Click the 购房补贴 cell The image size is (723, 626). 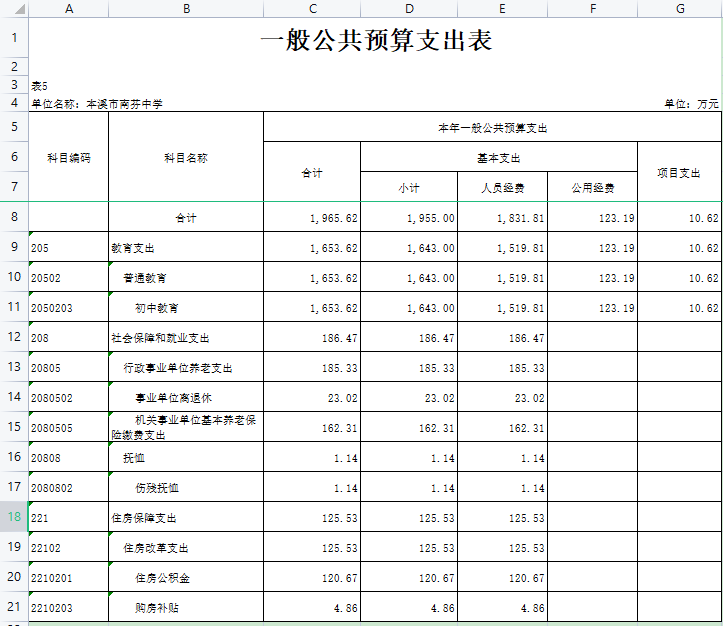coord(186,607)
